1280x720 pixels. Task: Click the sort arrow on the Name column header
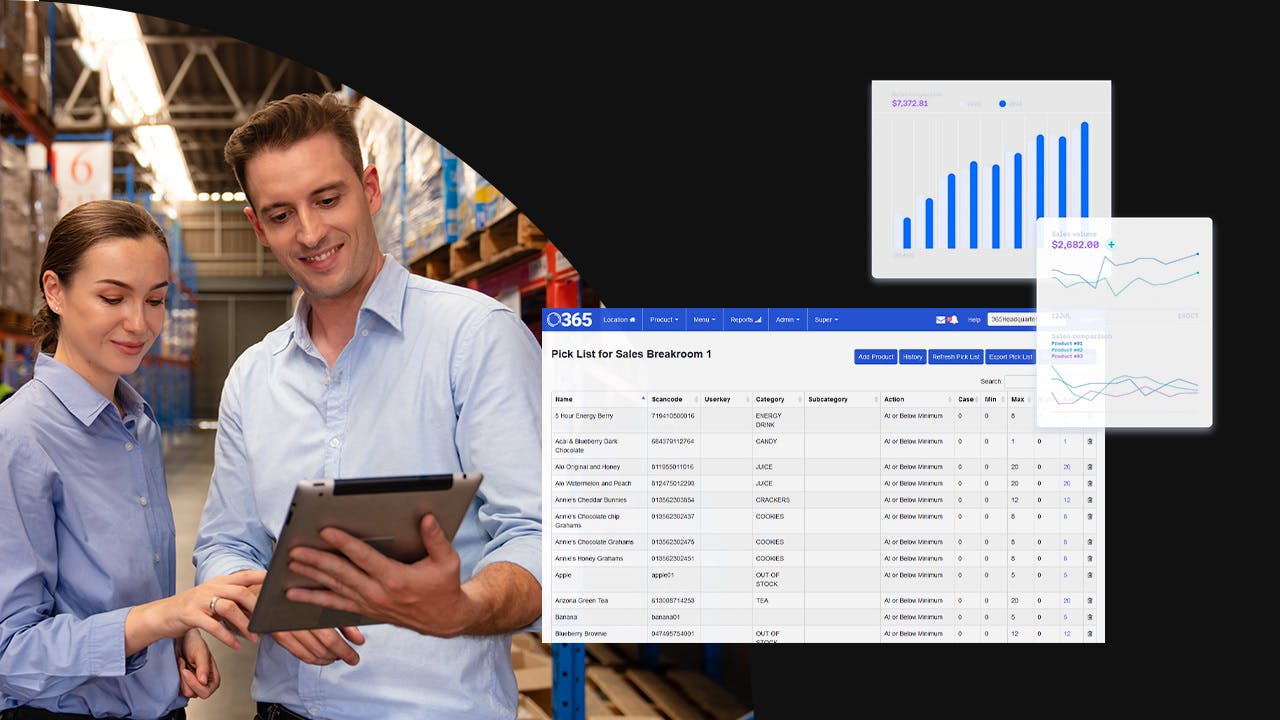click(642, 398)
